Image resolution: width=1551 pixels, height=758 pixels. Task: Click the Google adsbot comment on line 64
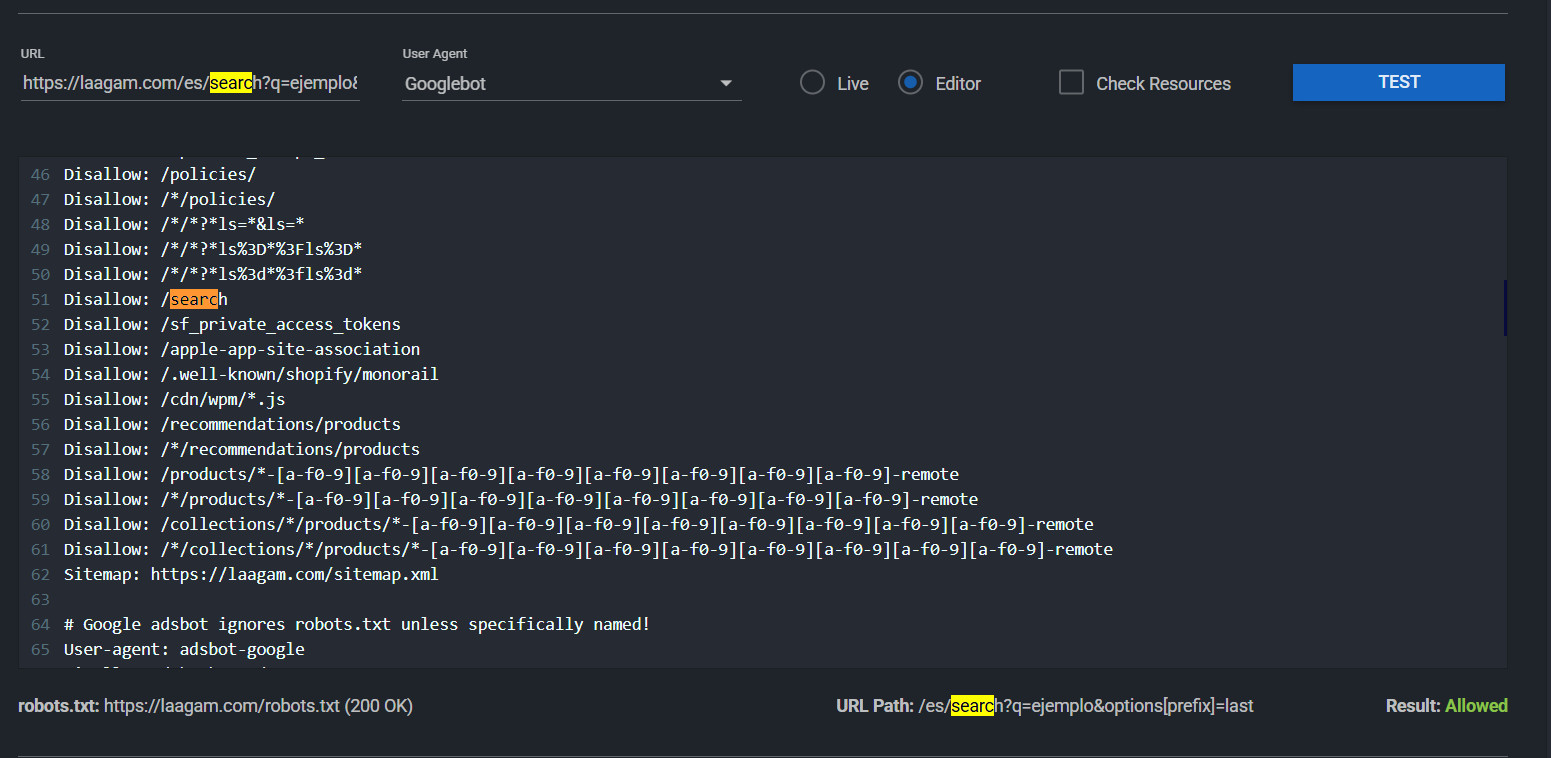coord(356,624)
